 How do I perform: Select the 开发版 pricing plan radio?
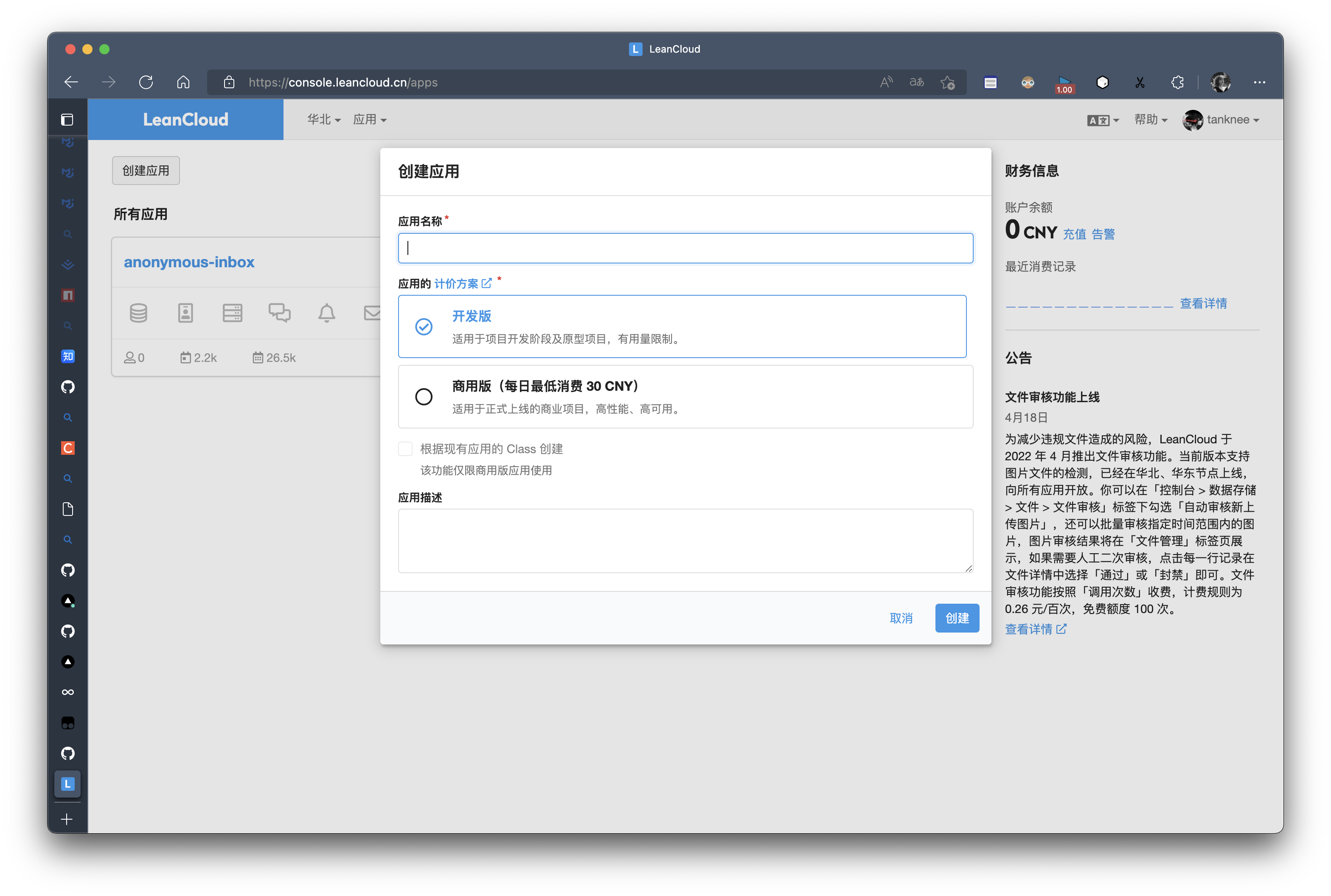tap(424, 327)
